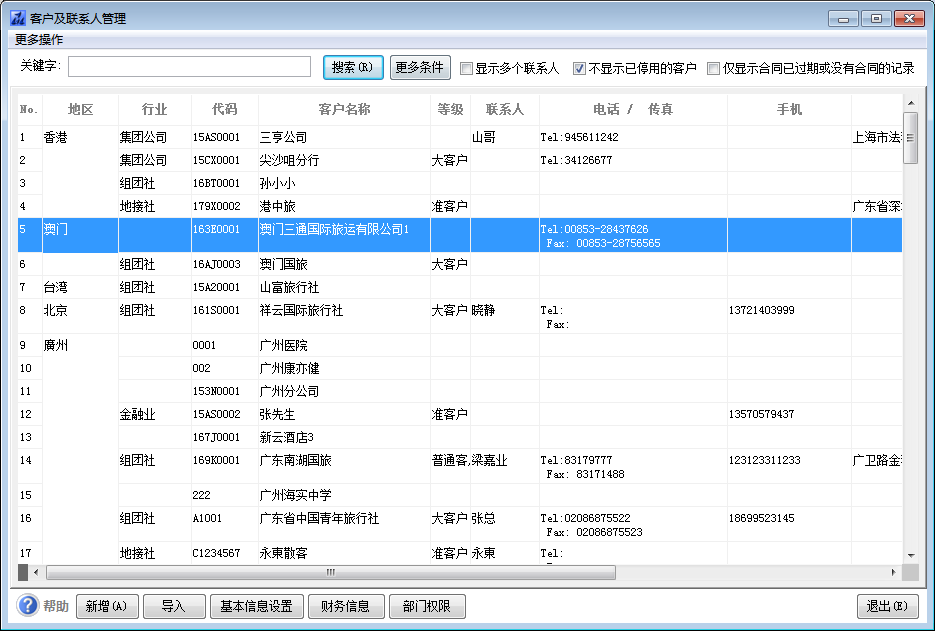The image size is (935, 631).
Task: Click the 退出(E) button
Action: click(887, 606)
